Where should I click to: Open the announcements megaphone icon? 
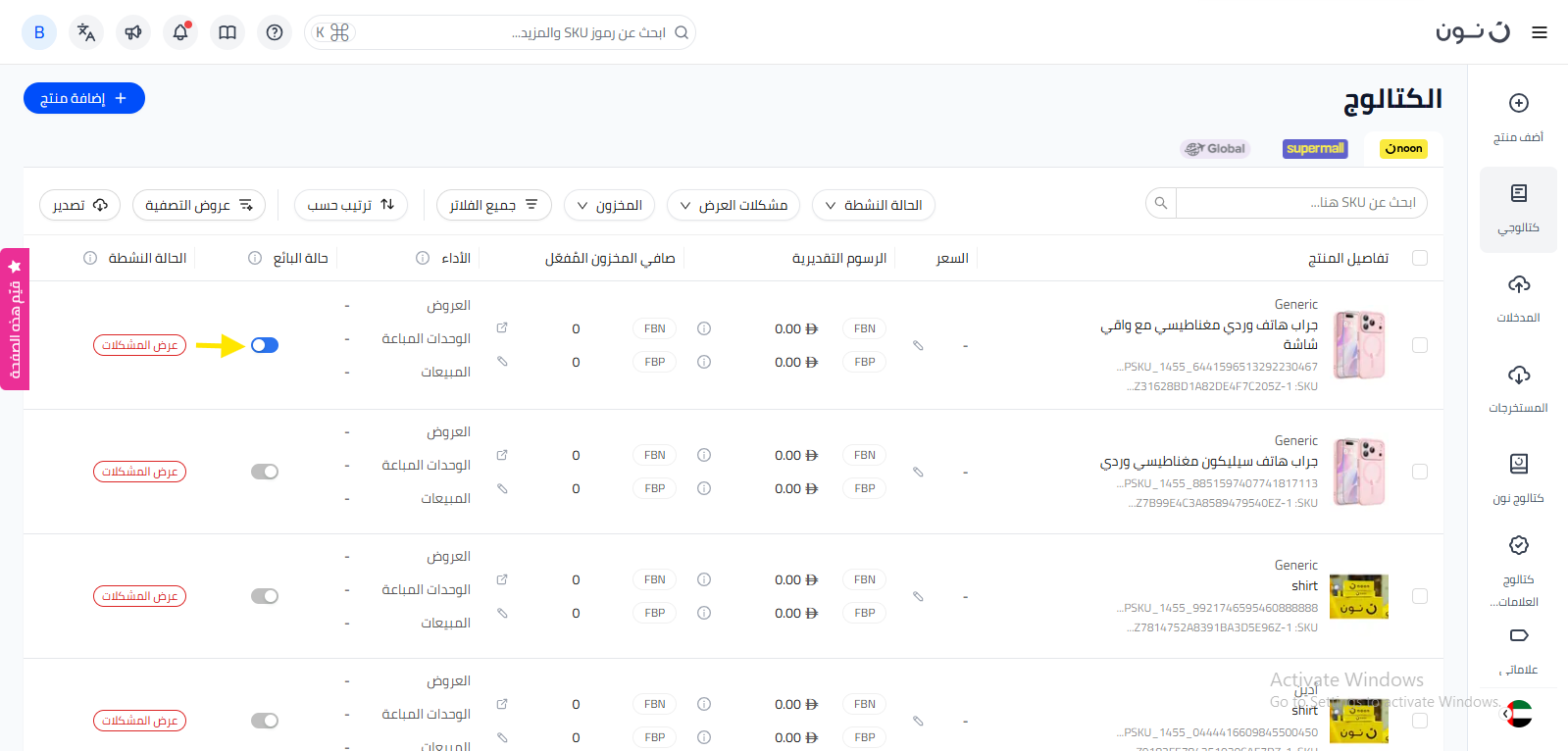[133, 32]
